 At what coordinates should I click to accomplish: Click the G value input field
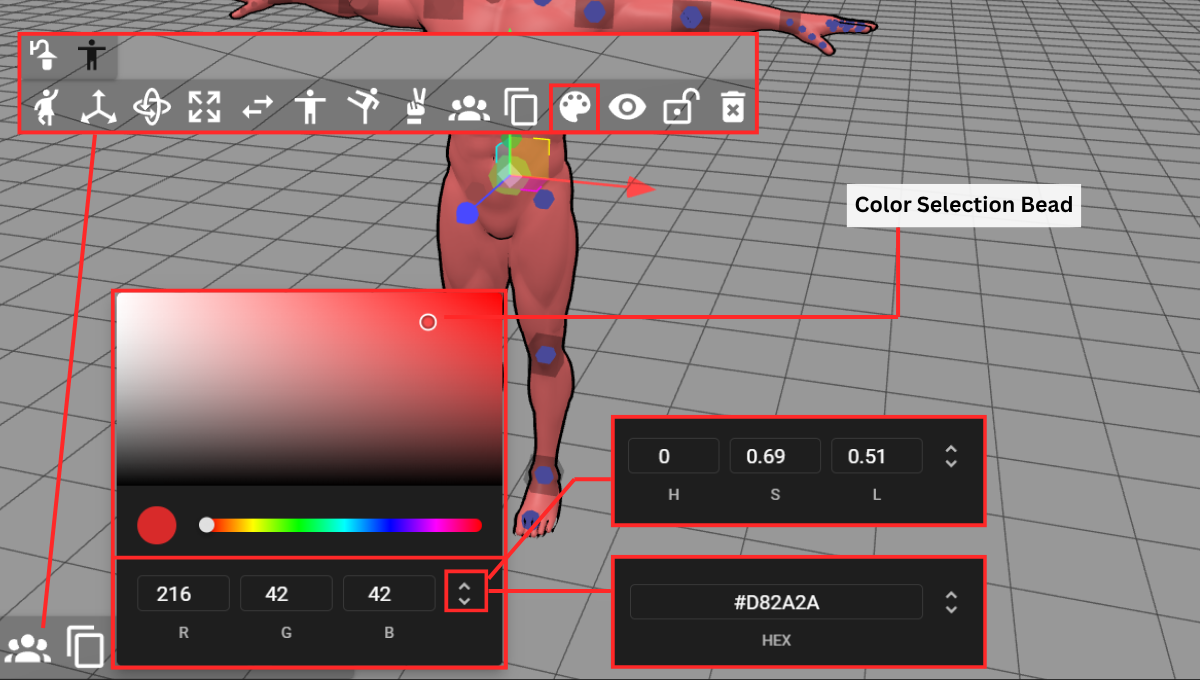point(286,594)
